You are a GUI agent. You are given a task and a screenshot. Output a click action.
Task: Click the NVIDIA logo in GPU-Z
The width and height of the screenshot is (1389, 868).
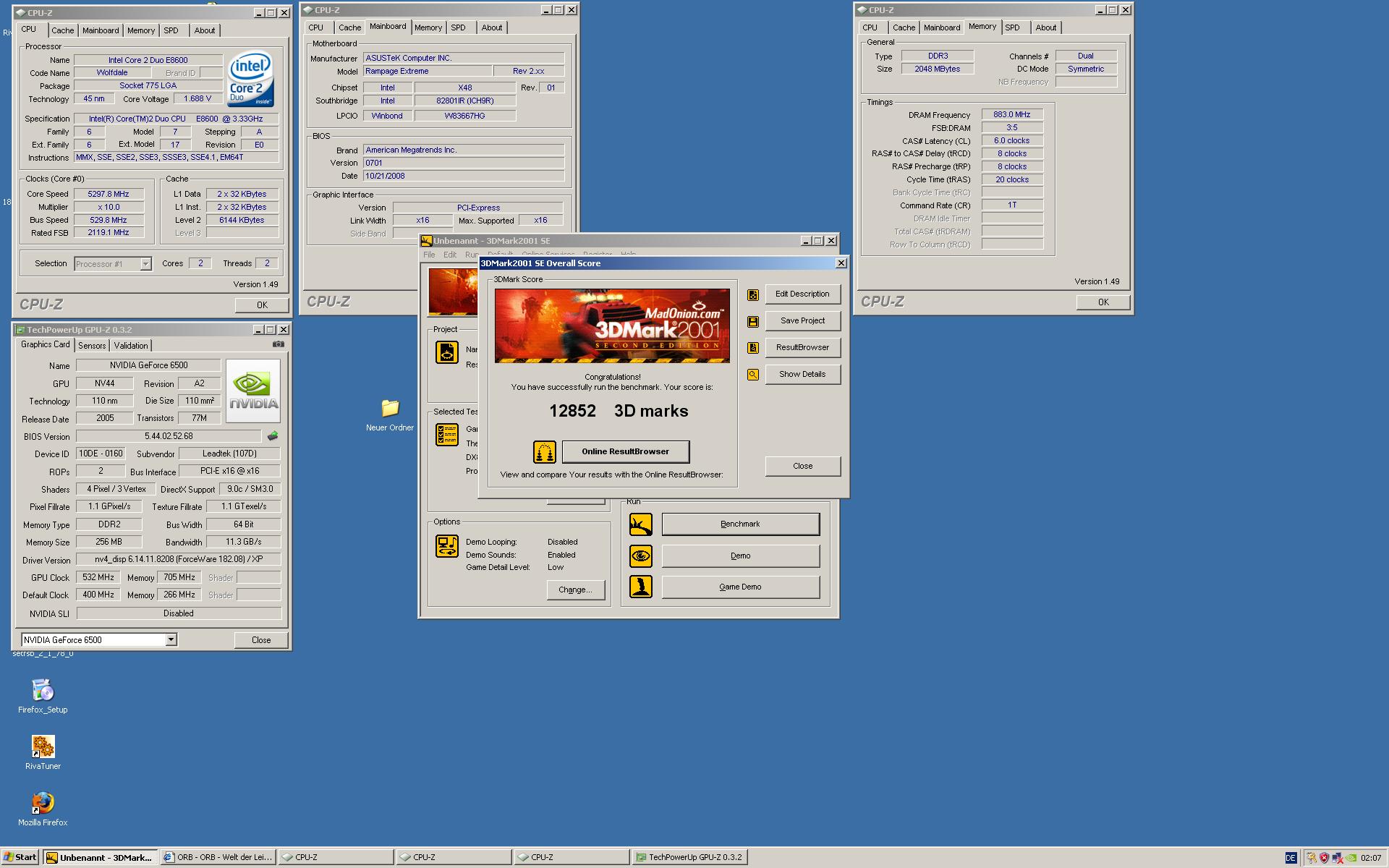point(253,391)
